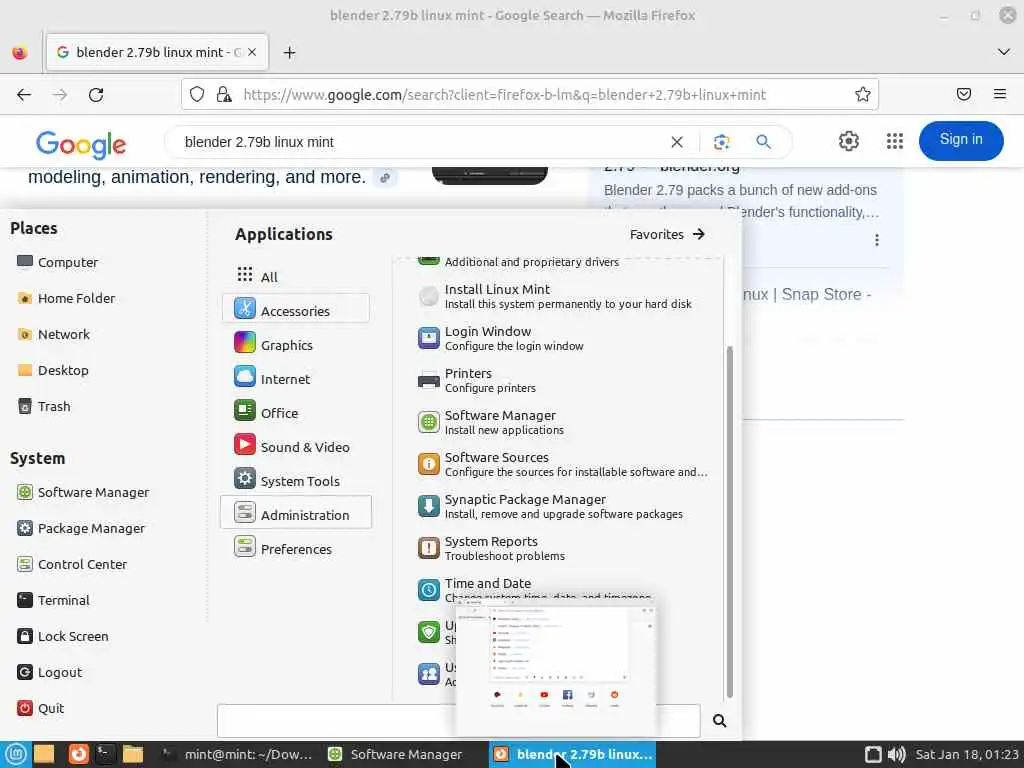1024x768 pixels.
Task: Open Control Center
Action: point(71,564)
